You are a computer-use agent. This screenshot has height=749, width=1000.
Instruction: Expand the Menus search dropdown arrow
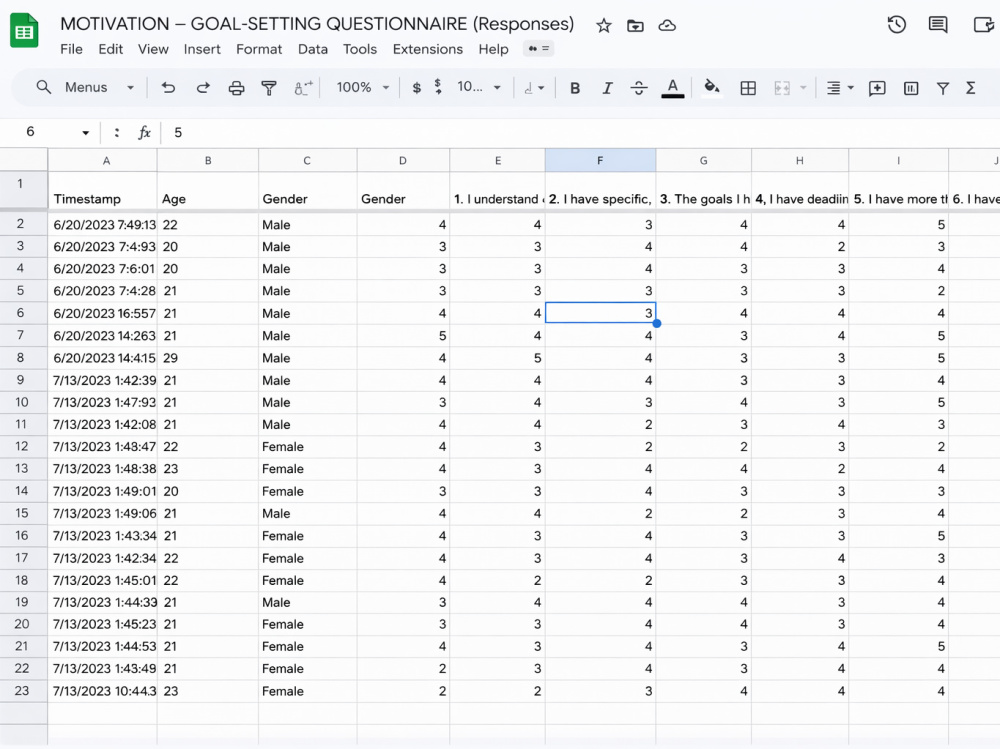[130, 88]
